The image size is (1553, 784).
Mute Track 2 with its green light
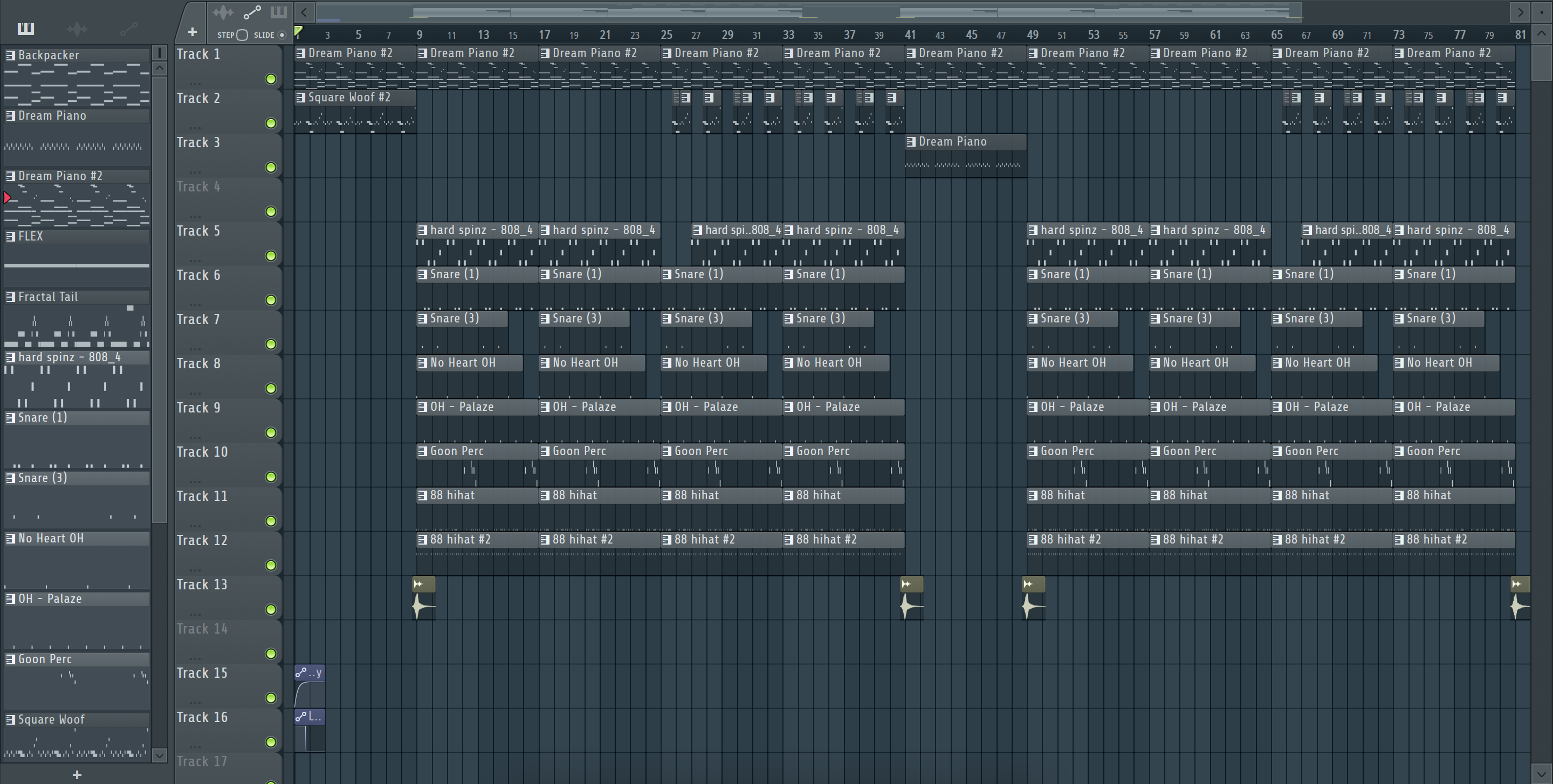pyautogui.click(x=271, y=123)
